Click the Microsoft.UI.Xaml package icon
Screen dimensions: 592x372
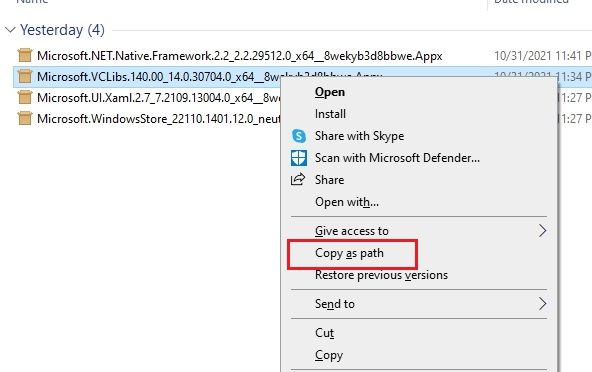pyautogui.click(x=25, y=98)
